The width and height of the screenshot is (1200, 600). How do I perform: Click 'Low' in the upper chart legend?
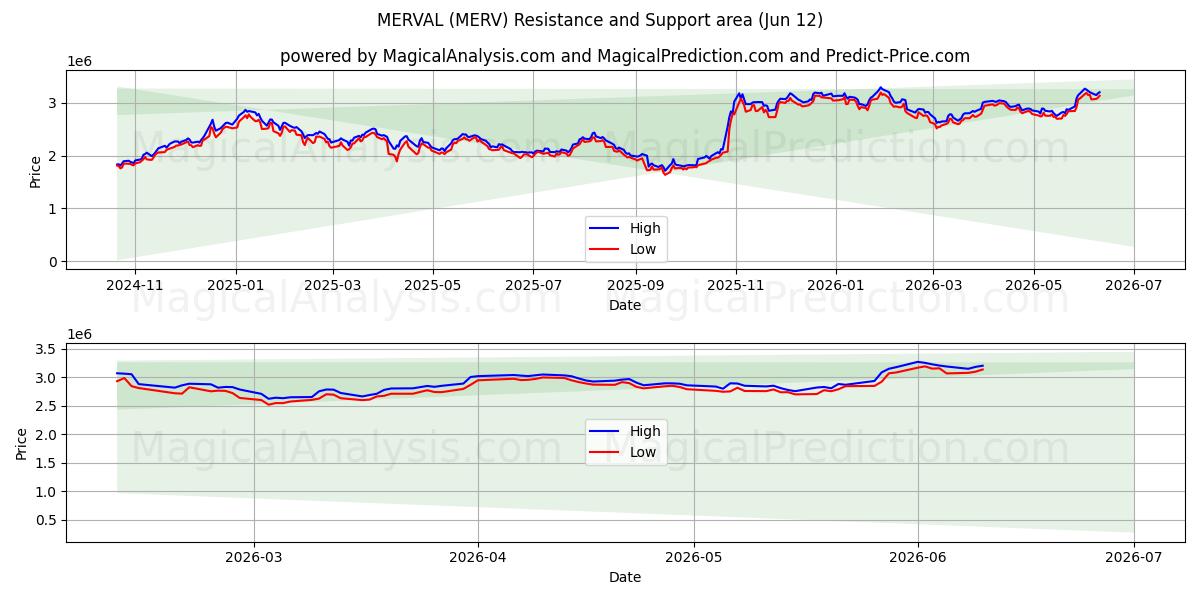[643, 249]
